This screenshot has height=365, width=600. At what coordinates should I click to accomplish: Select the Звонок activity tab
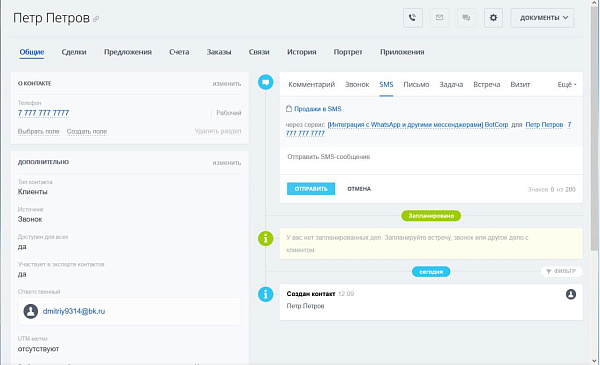(x=357, y=85)
